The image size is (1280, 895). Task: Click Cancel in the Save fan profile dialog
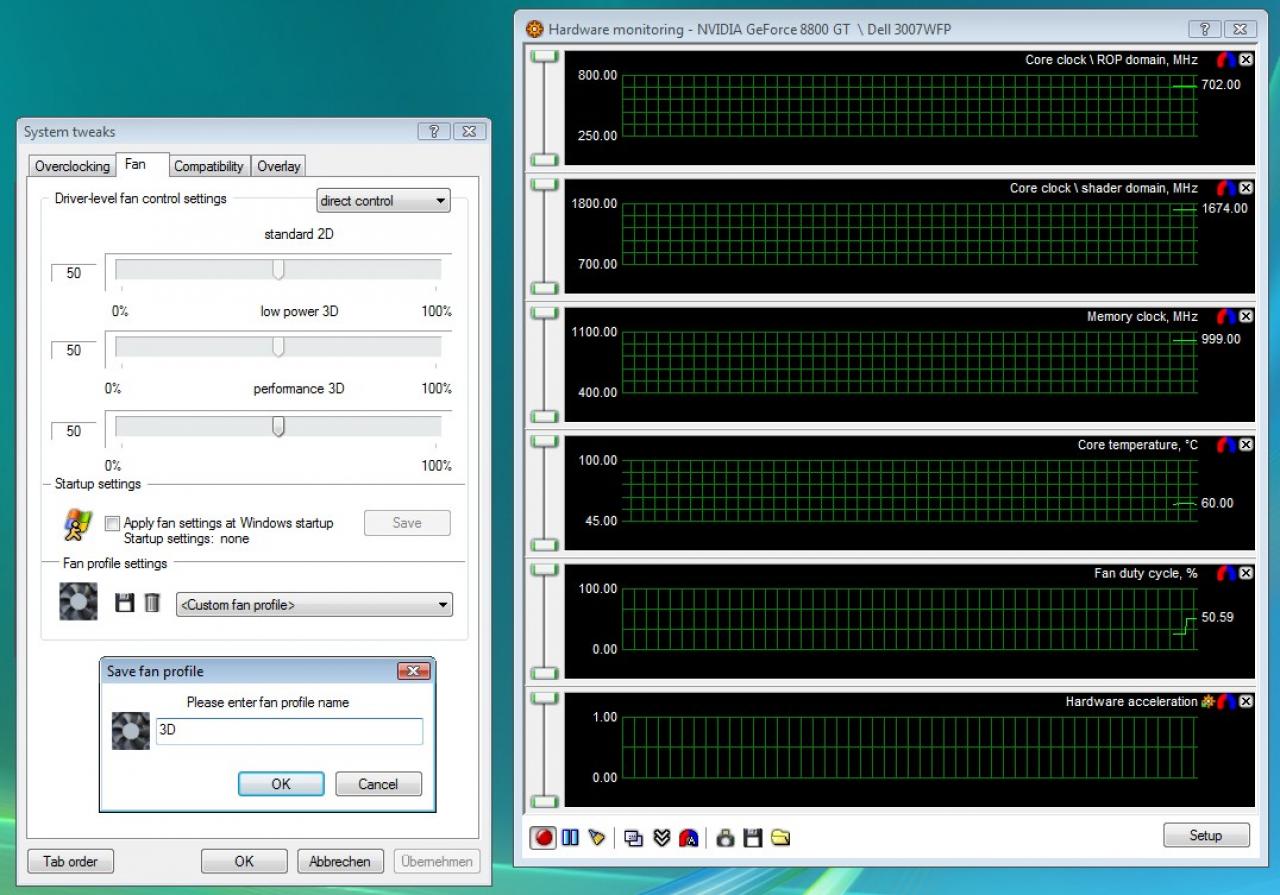[x=378, y=784]
